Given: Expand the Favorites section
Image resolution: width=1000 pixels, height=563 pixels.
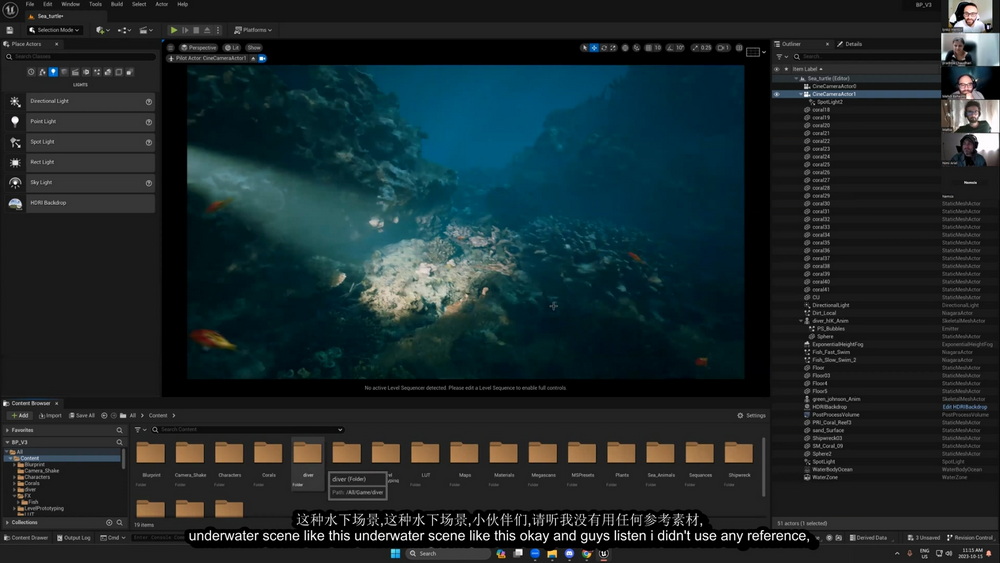Looking at the screenshot, I should coord(7,430).
